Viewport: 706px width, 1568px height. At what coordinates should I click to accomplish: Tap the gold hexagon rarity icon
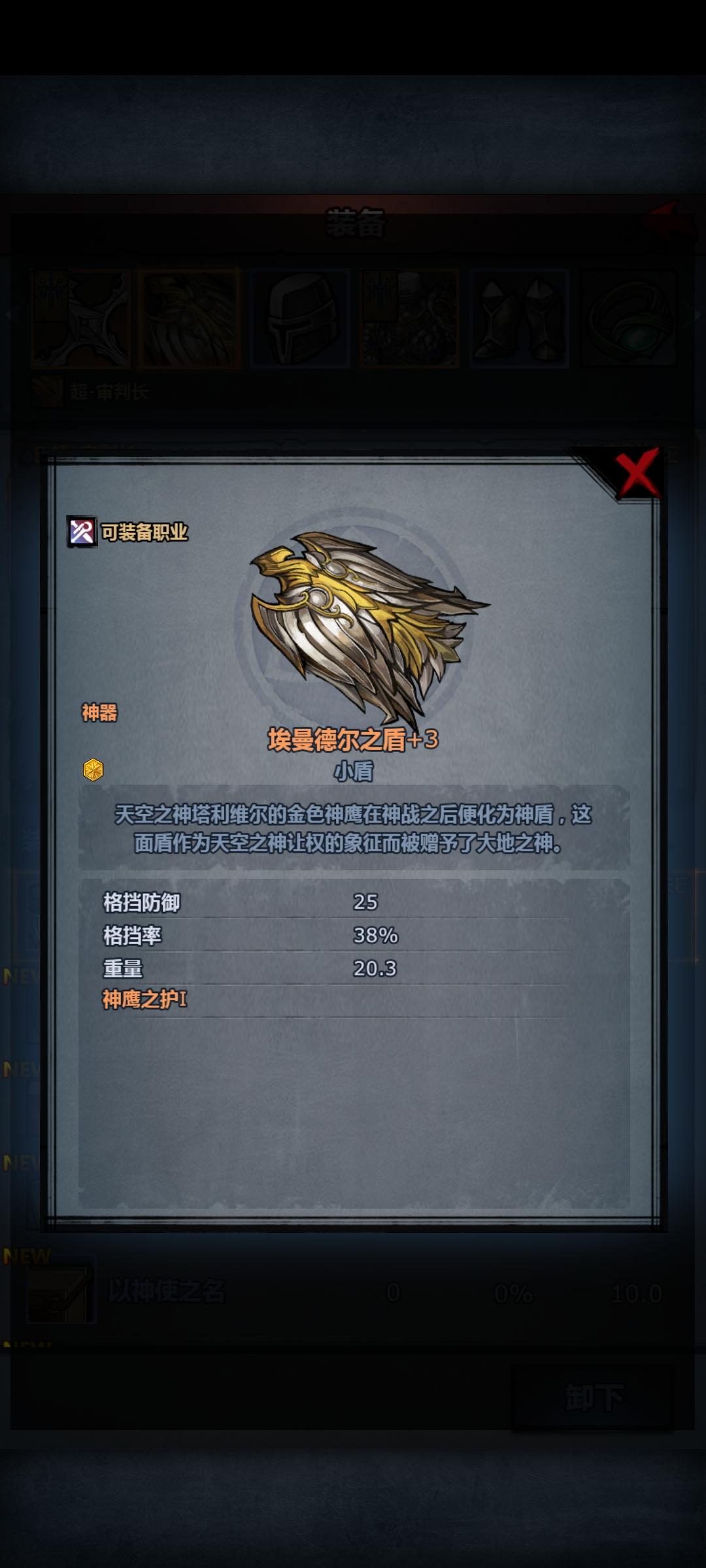click(93, 770)
